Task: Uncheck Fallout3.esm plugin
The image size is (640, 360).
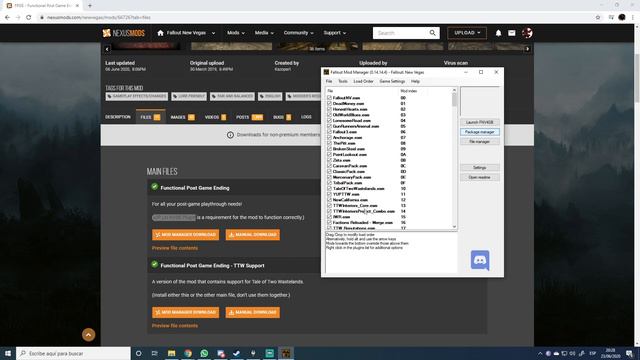Action: pos(329,132)
